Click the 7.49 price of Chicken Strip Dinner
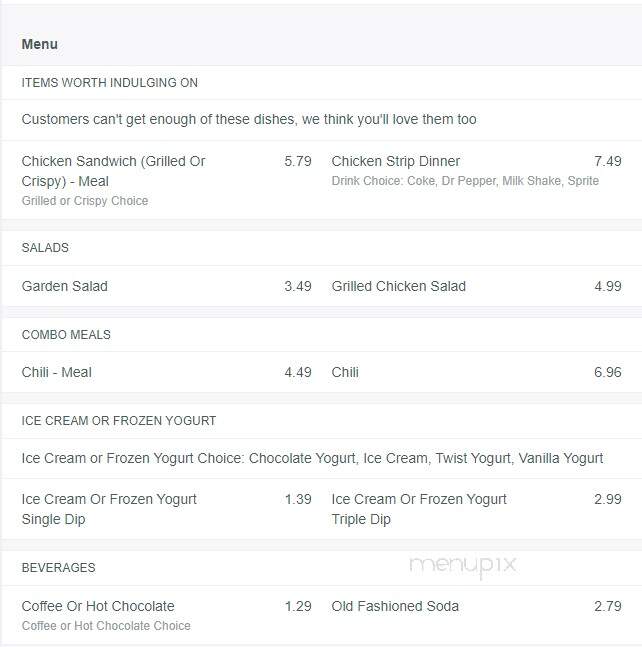This screenshot has height=647, width=642. pos(607,161)
